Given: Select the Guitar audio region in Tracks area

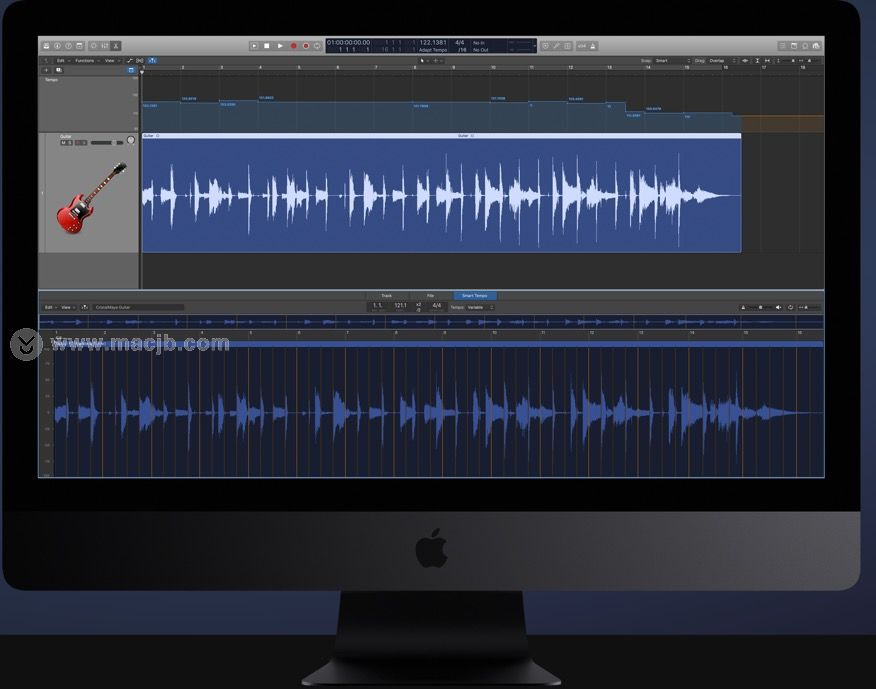Looking at the screenshot, I should coord(441,195).
